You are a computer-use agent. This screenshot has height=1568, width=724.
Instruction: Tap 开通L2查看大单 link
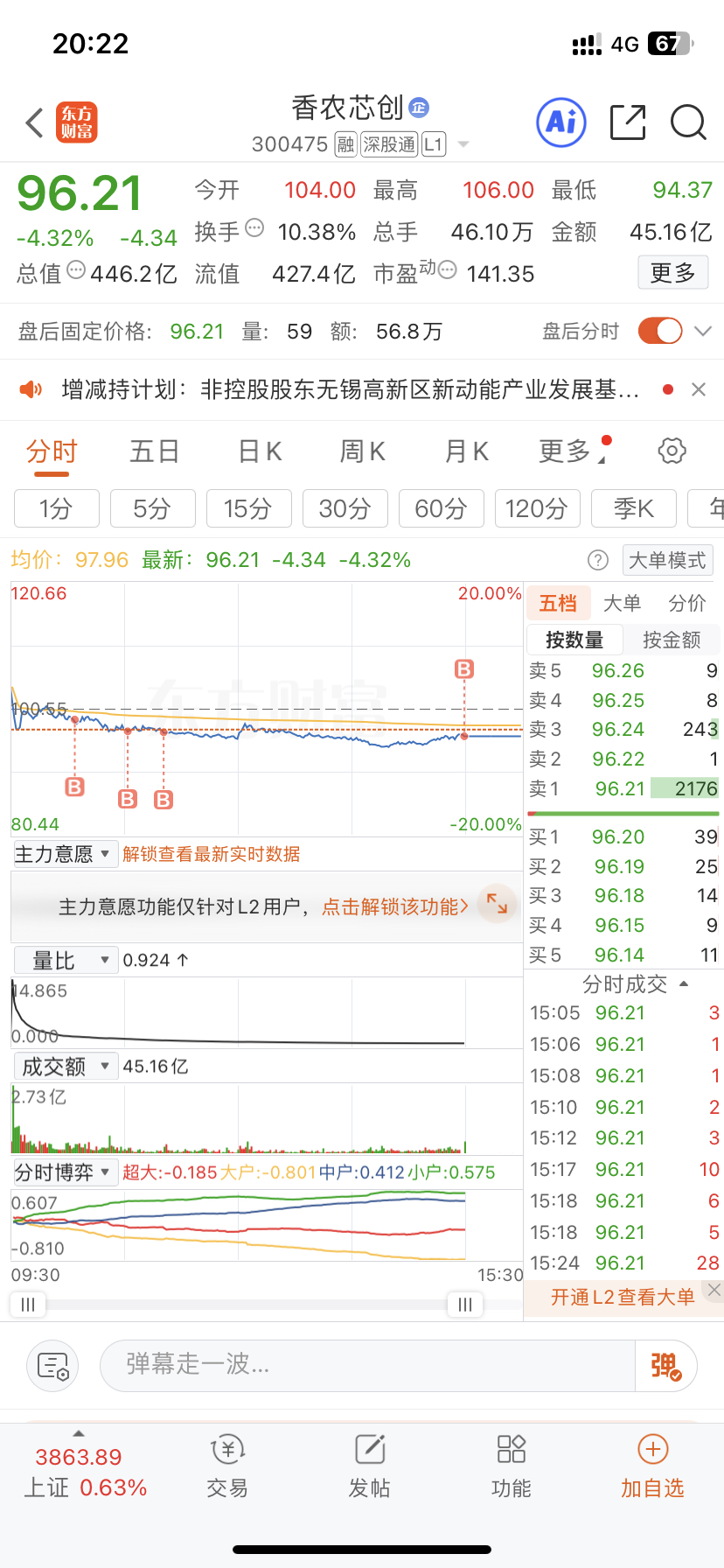[623, 1298]
